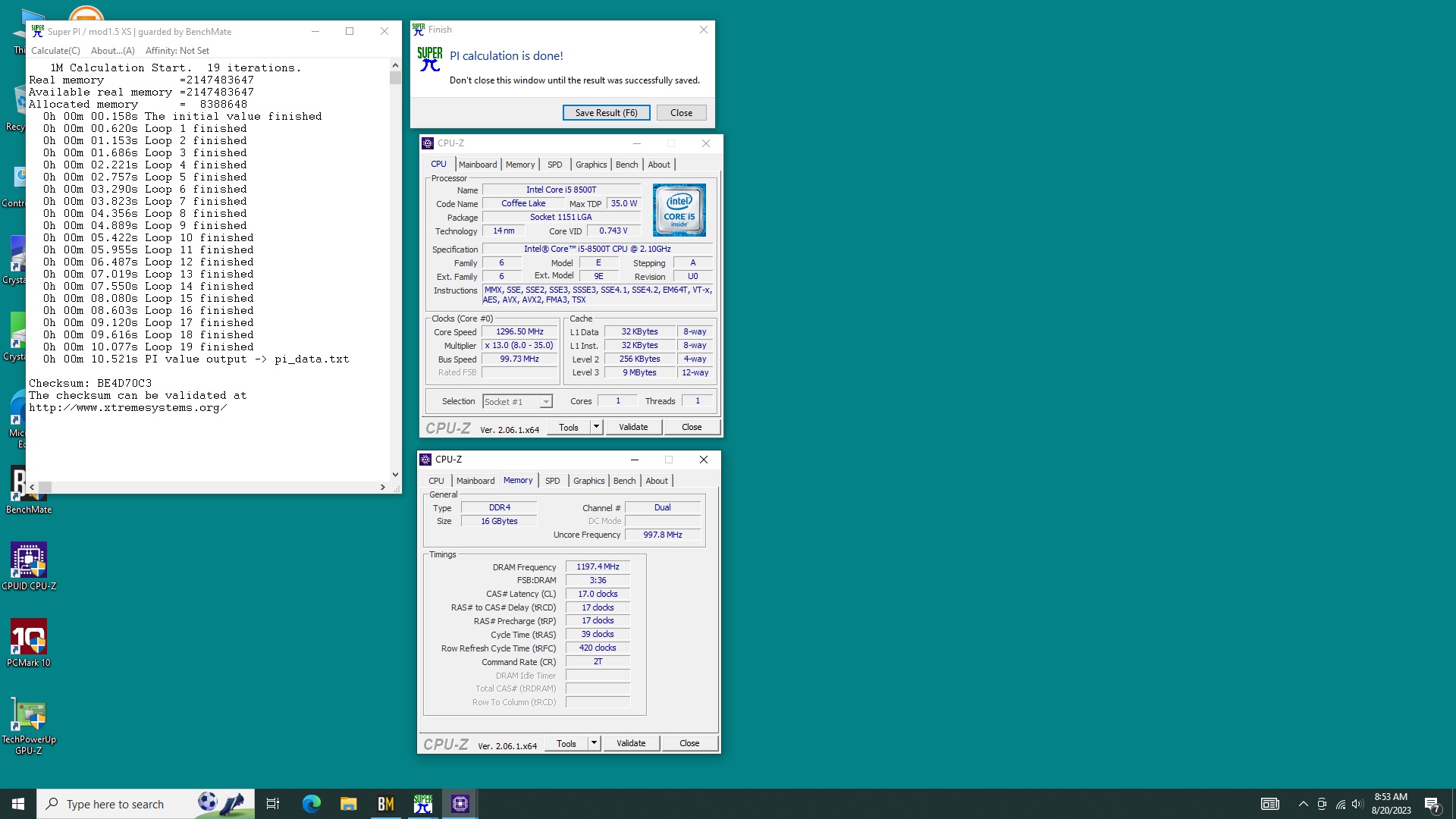Image resolution: width=1456 pixels, height=819 pixels.
Task: Click in the taskbar search box
Action: pos(146,804)
